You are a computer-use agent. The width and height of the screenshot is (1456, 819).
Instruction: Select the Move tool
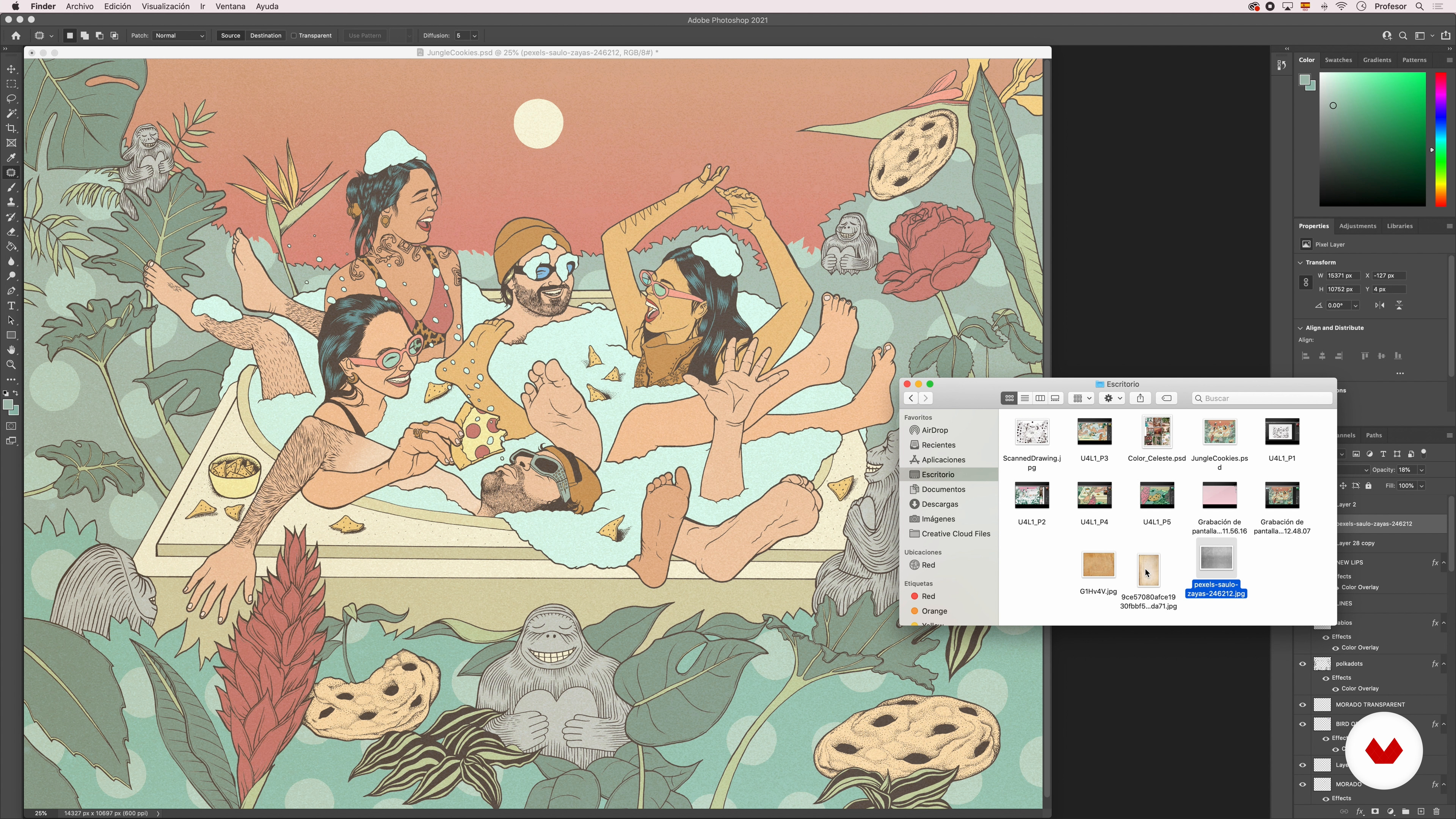11,69
